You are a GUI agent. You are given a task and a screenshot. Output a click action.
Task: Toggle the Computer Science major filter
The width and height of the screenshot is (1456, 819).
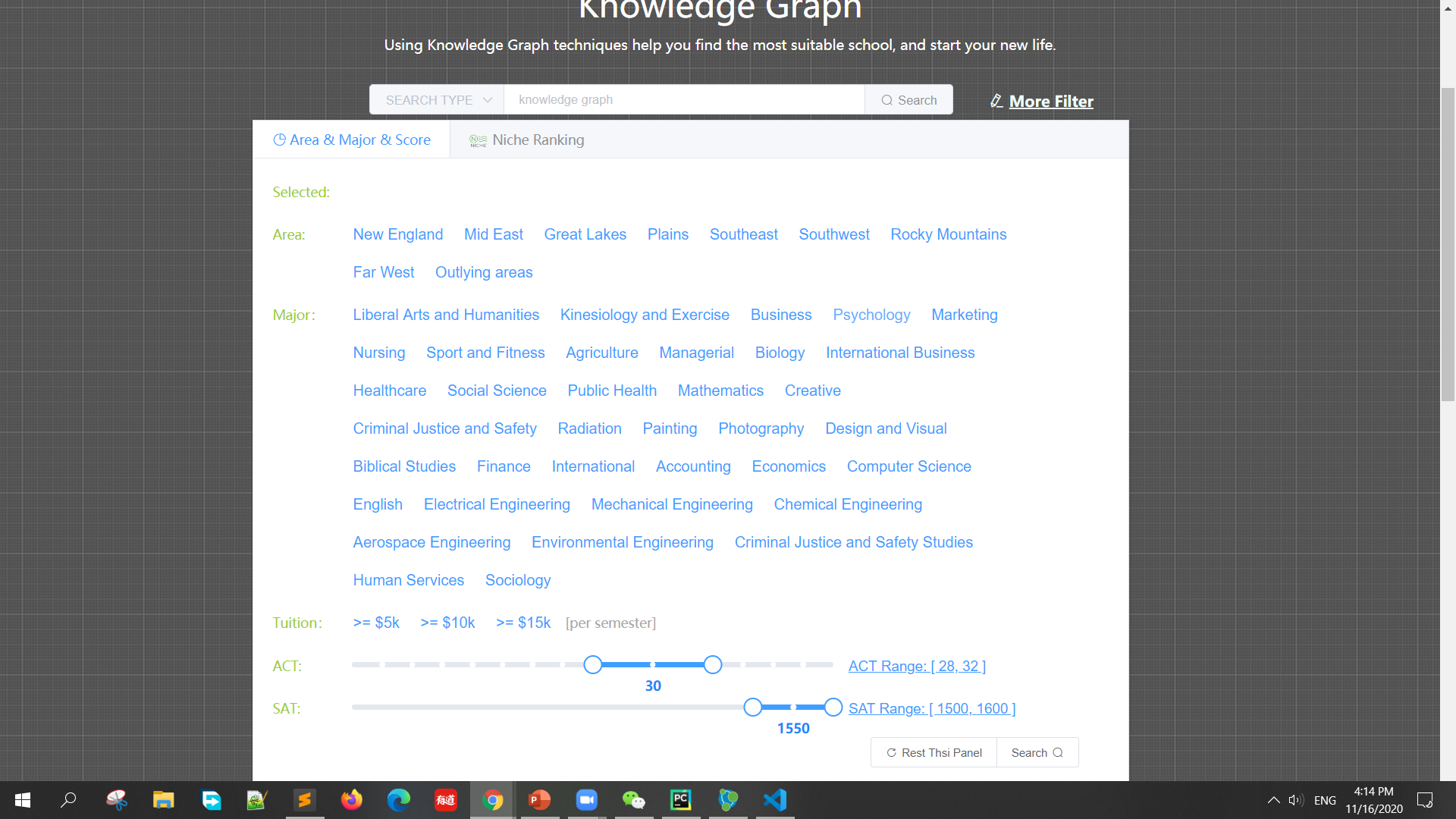tap(908, 466)
